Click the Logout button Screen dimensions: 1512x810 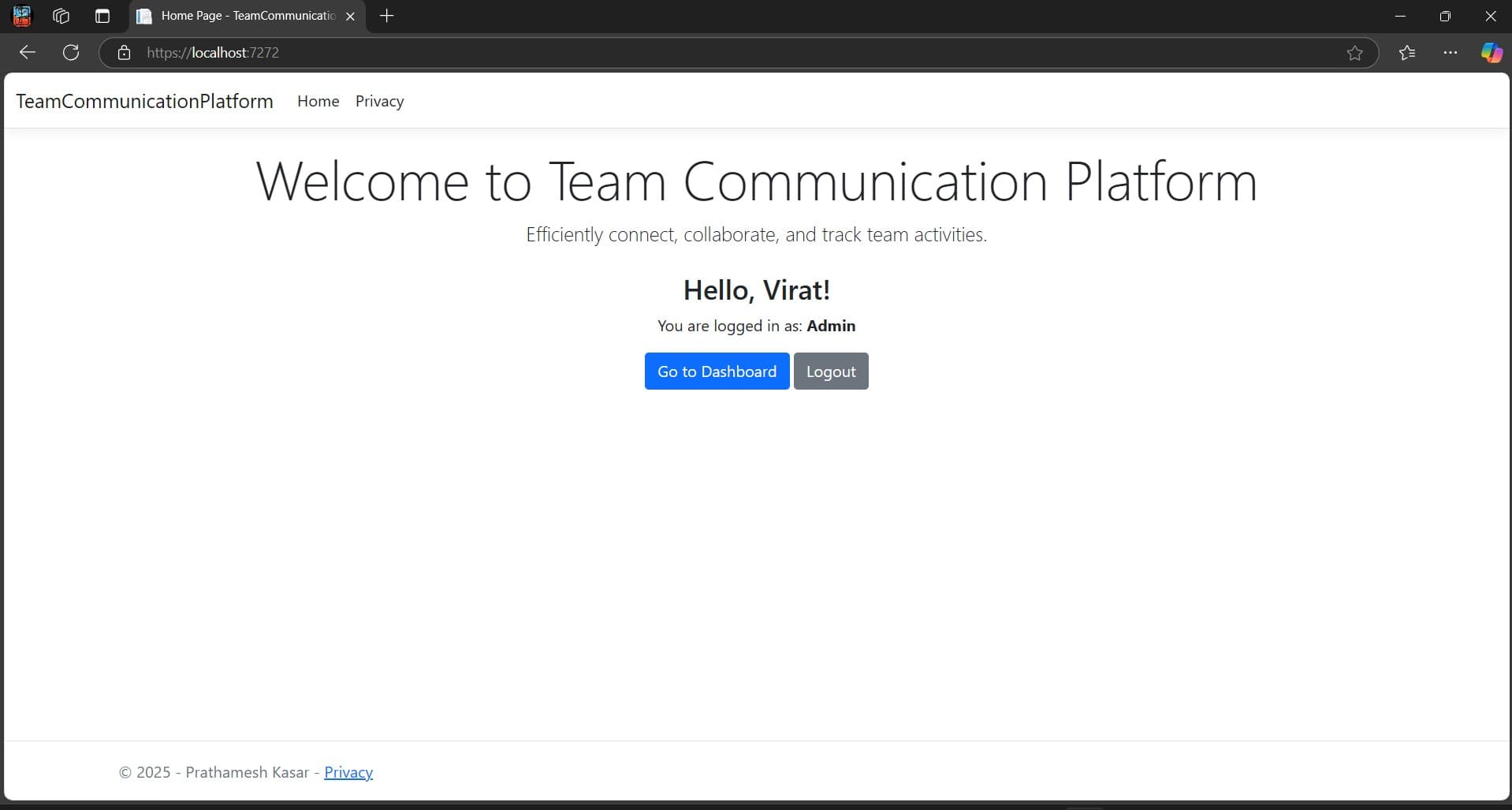click(831, 371)
